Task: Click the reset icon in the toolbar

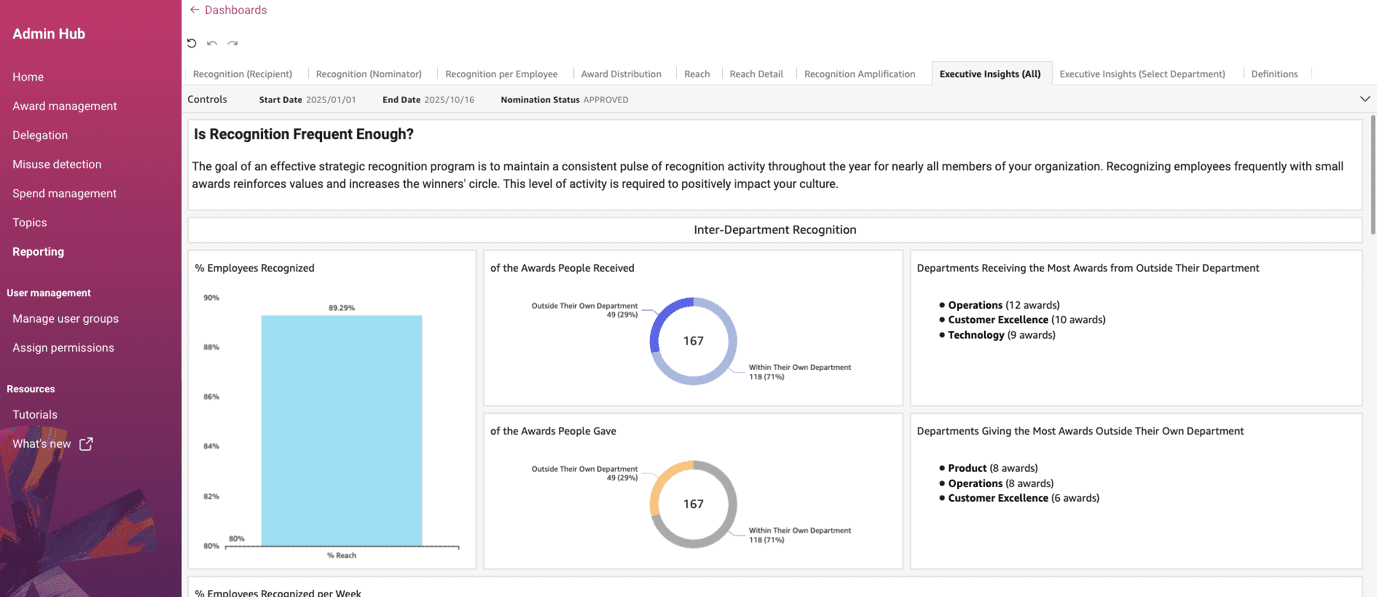Action: pyautogui.click(x=192, y=43)
